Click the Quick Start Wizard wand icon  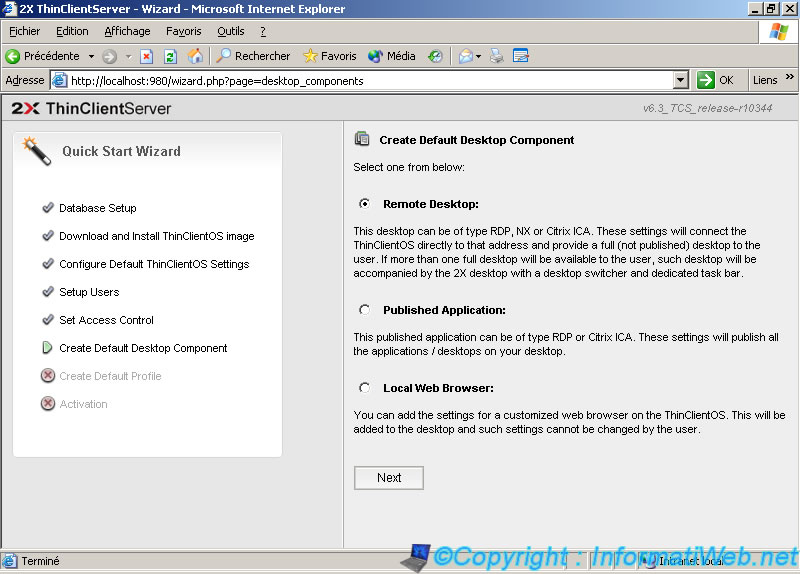pos(37,151)
